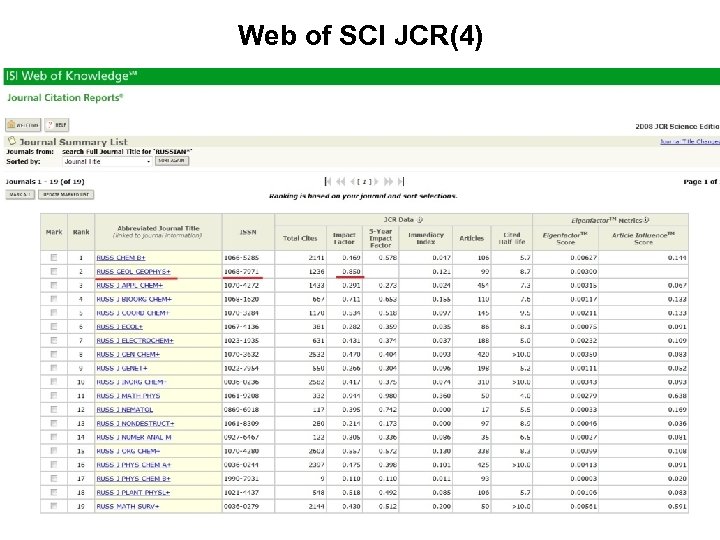Click the ISSN column header
720x540 pixels.
pyautogui.click(x=248, y=232)
